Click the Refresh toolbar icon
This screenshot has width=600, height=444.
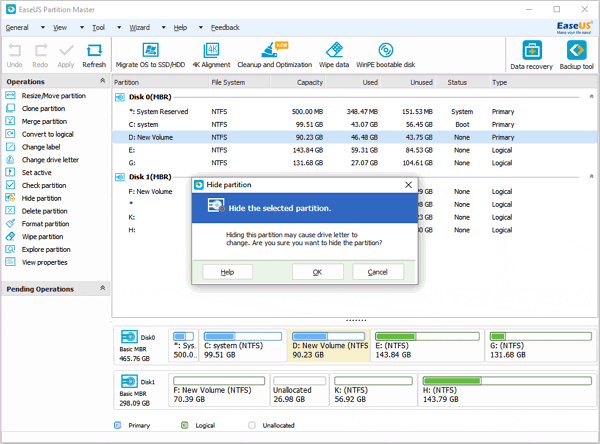[x=94, y=56]
